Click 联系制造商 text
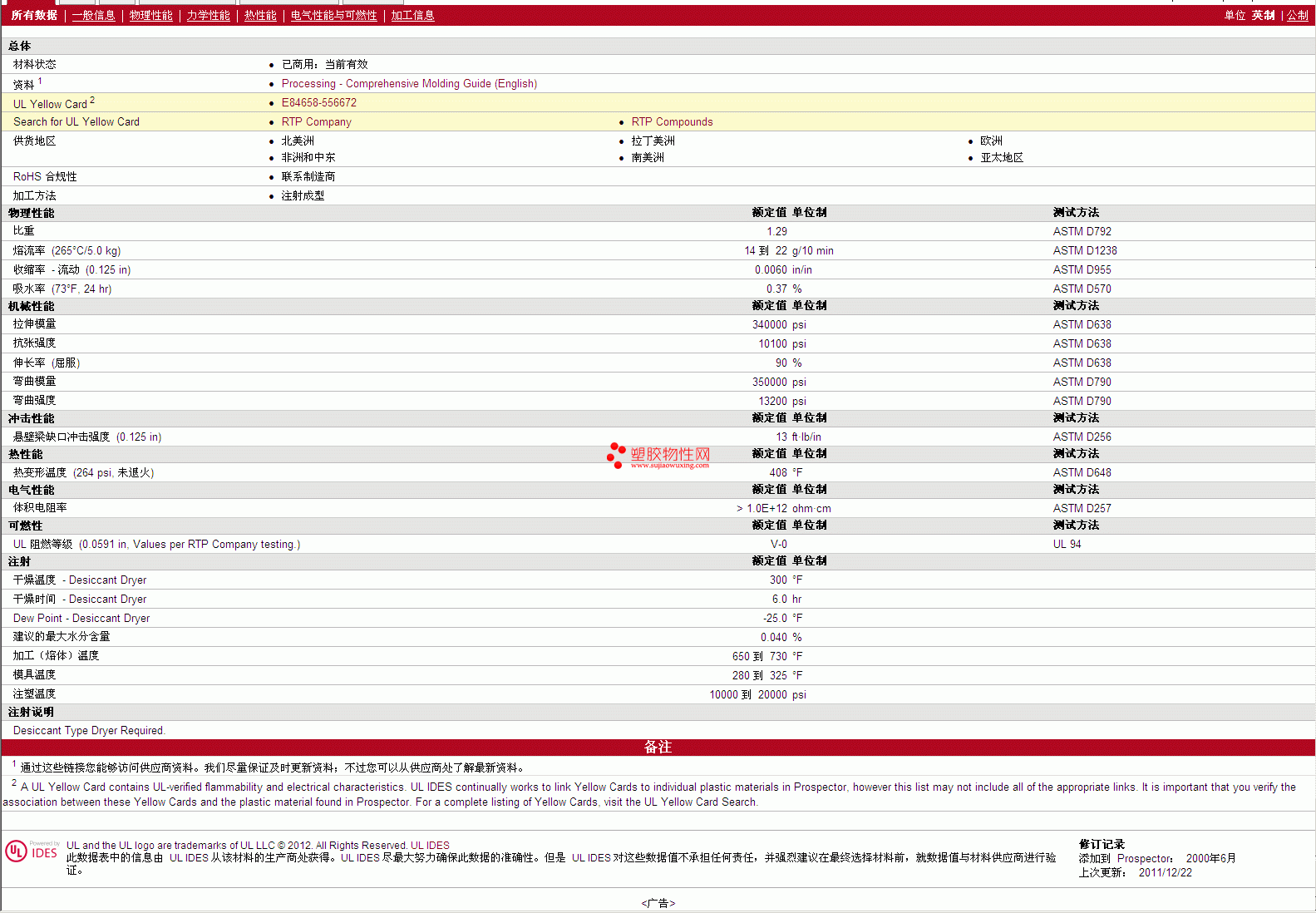This screenshot has width=1316, height=913. [x=308, y=176]
